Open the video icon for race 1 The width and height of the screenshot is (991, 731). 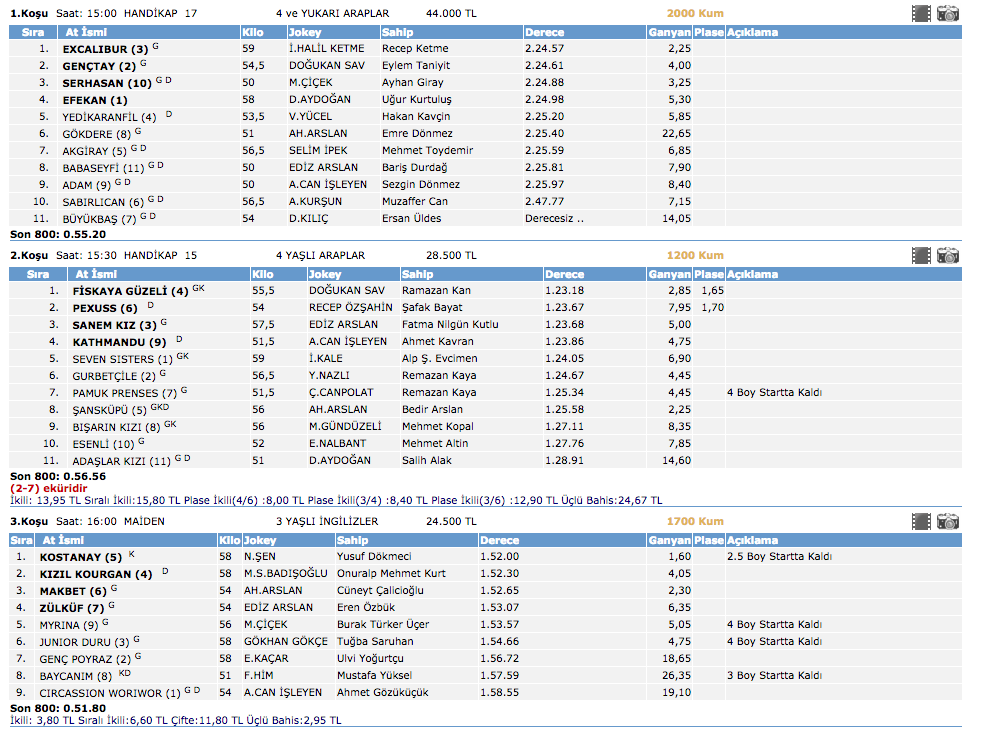coord(921,14)
